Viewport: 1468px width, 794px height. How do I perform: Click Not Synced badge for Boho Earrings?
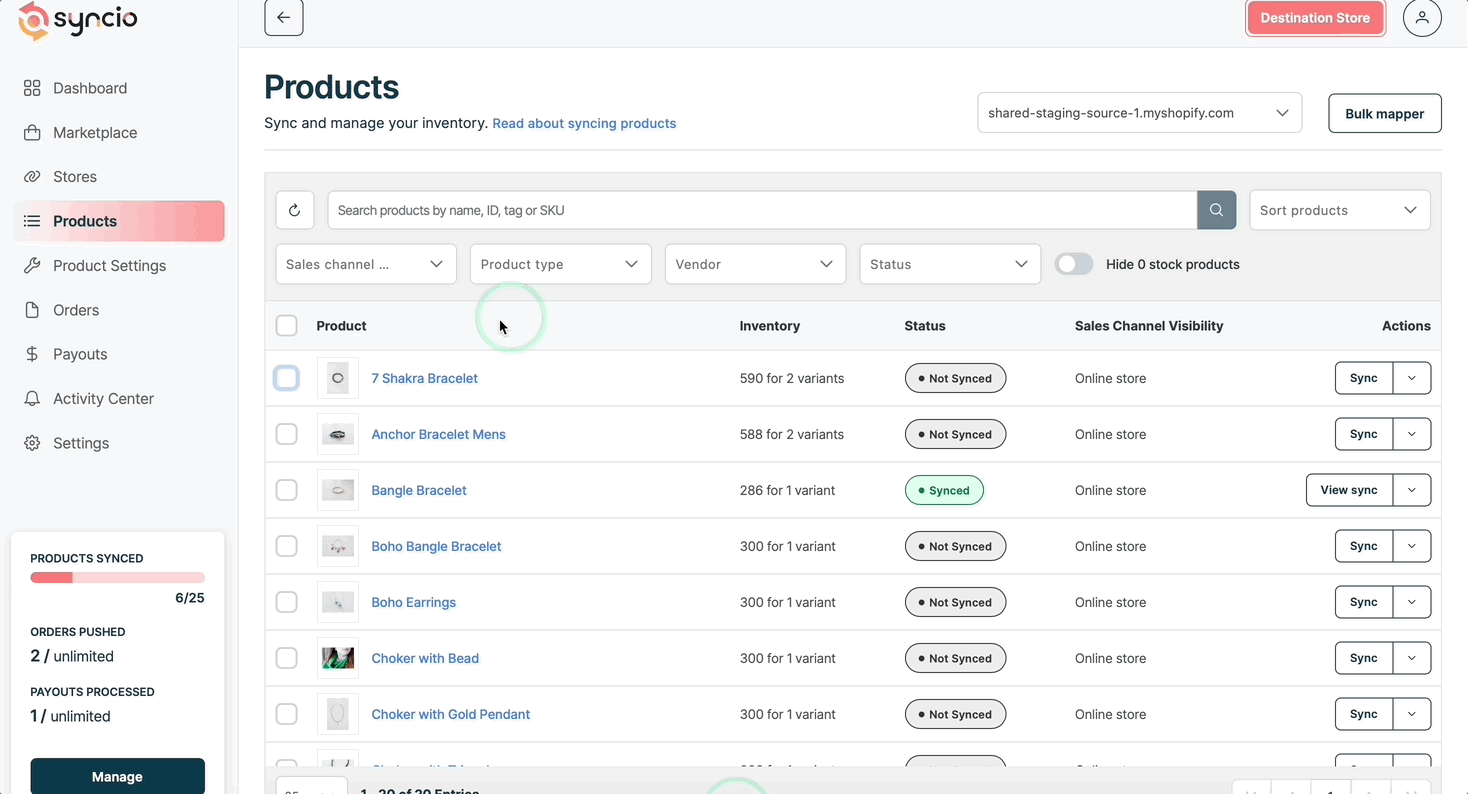point(955,602)
